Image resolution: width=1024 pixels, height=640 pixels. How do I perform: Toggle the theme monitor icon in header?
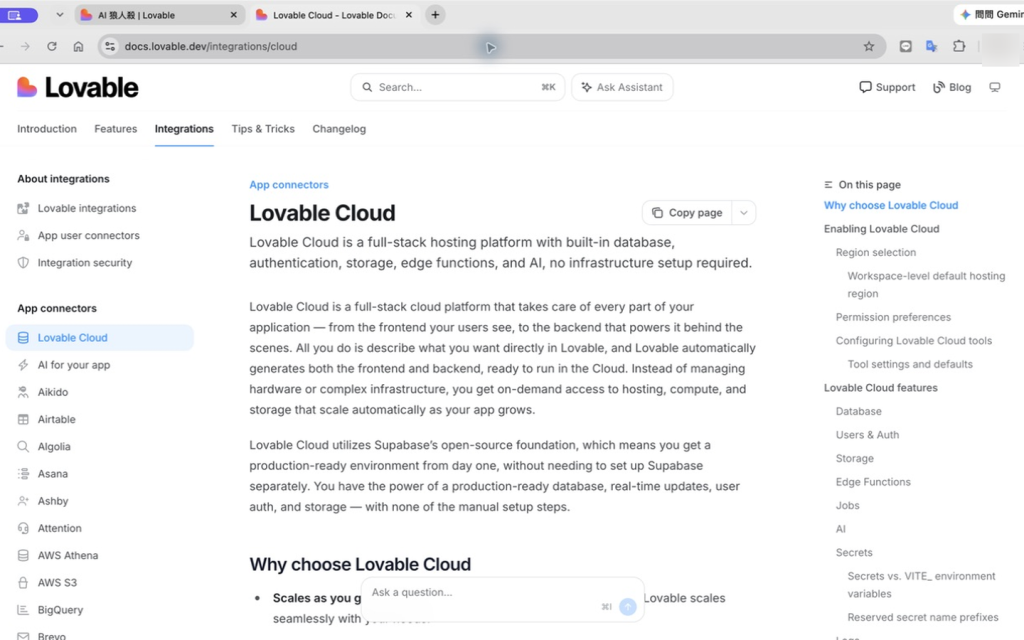995,88
